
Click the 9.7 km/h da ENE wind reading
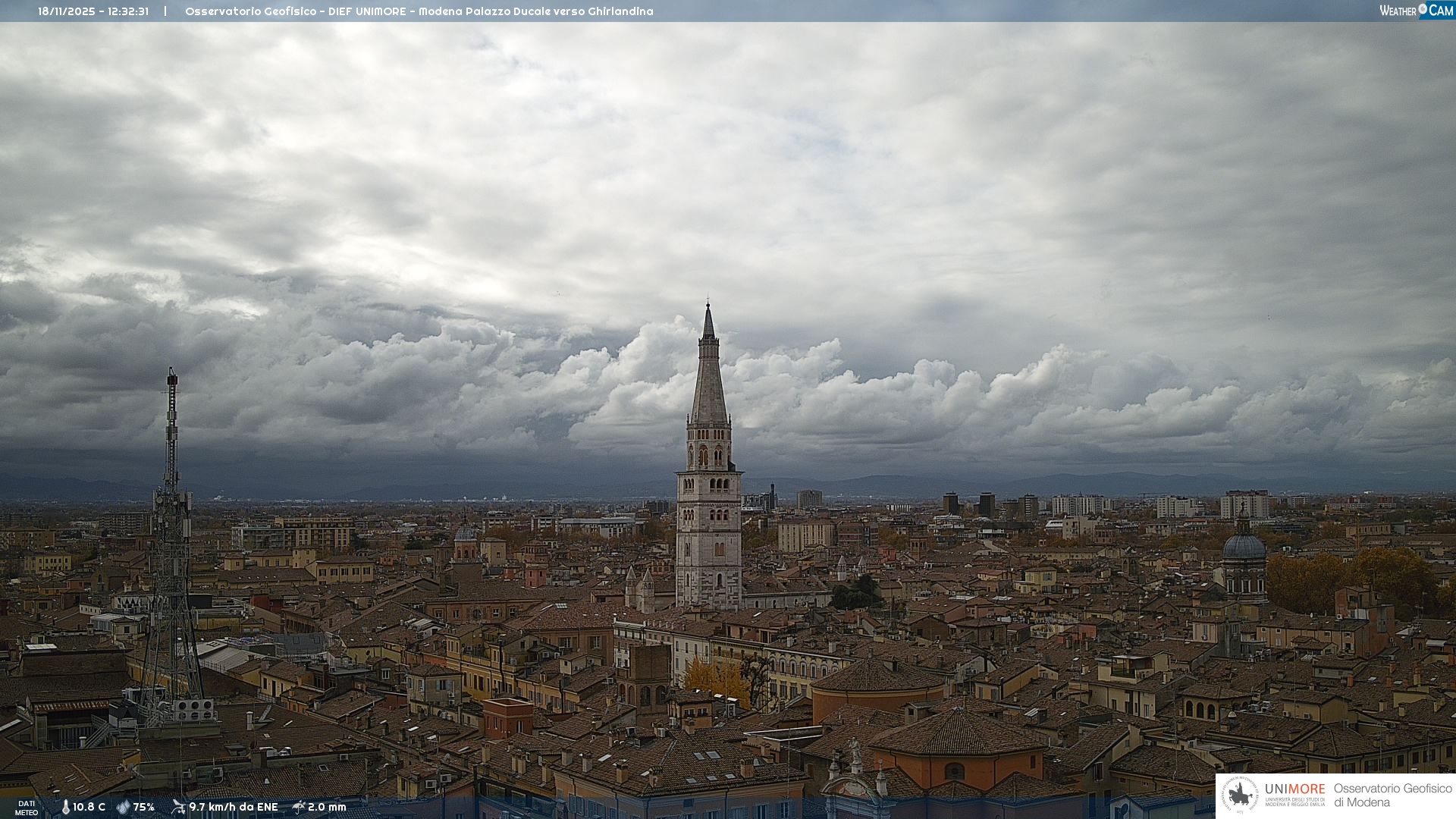[x=233, y=807]
